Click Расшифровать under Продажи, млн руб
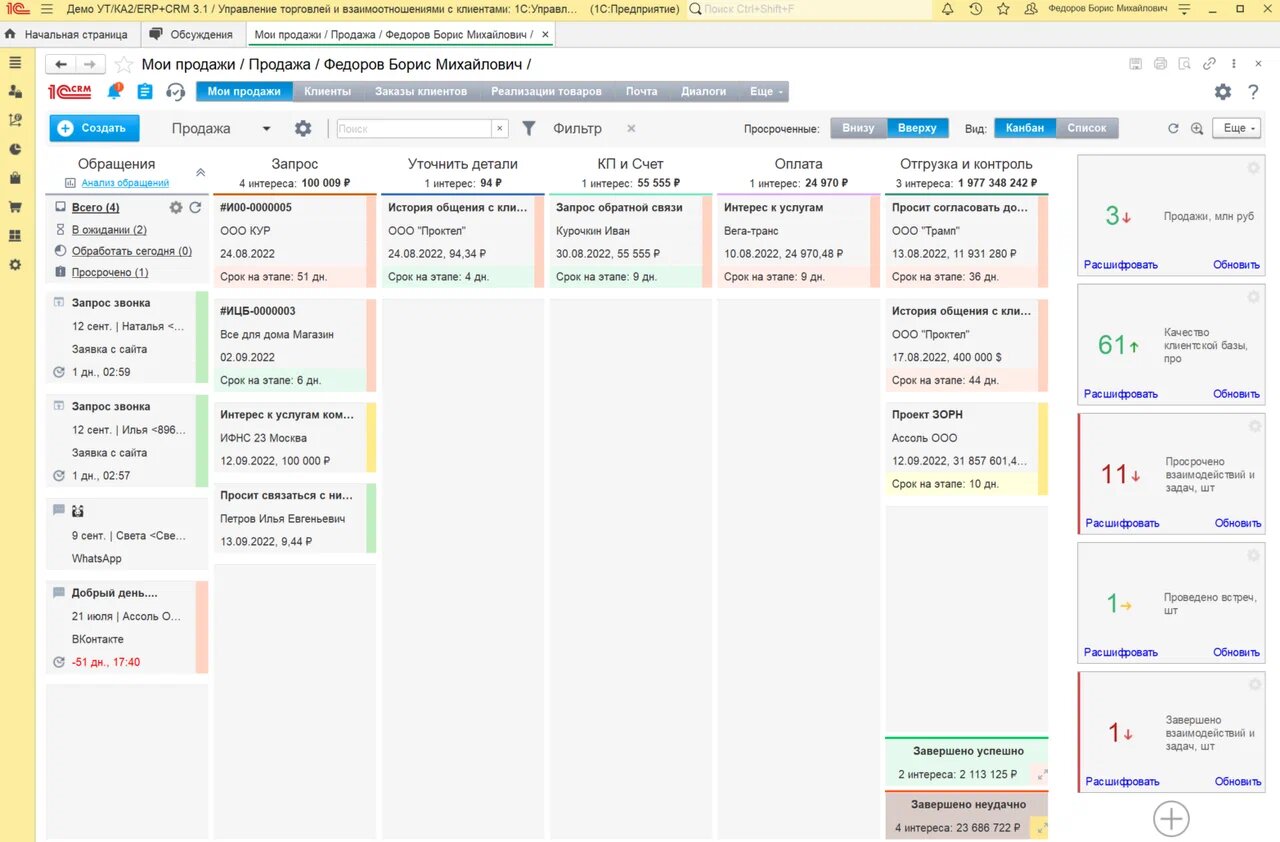This screenshot has width=1280, height=842. tap(1121, 265)
